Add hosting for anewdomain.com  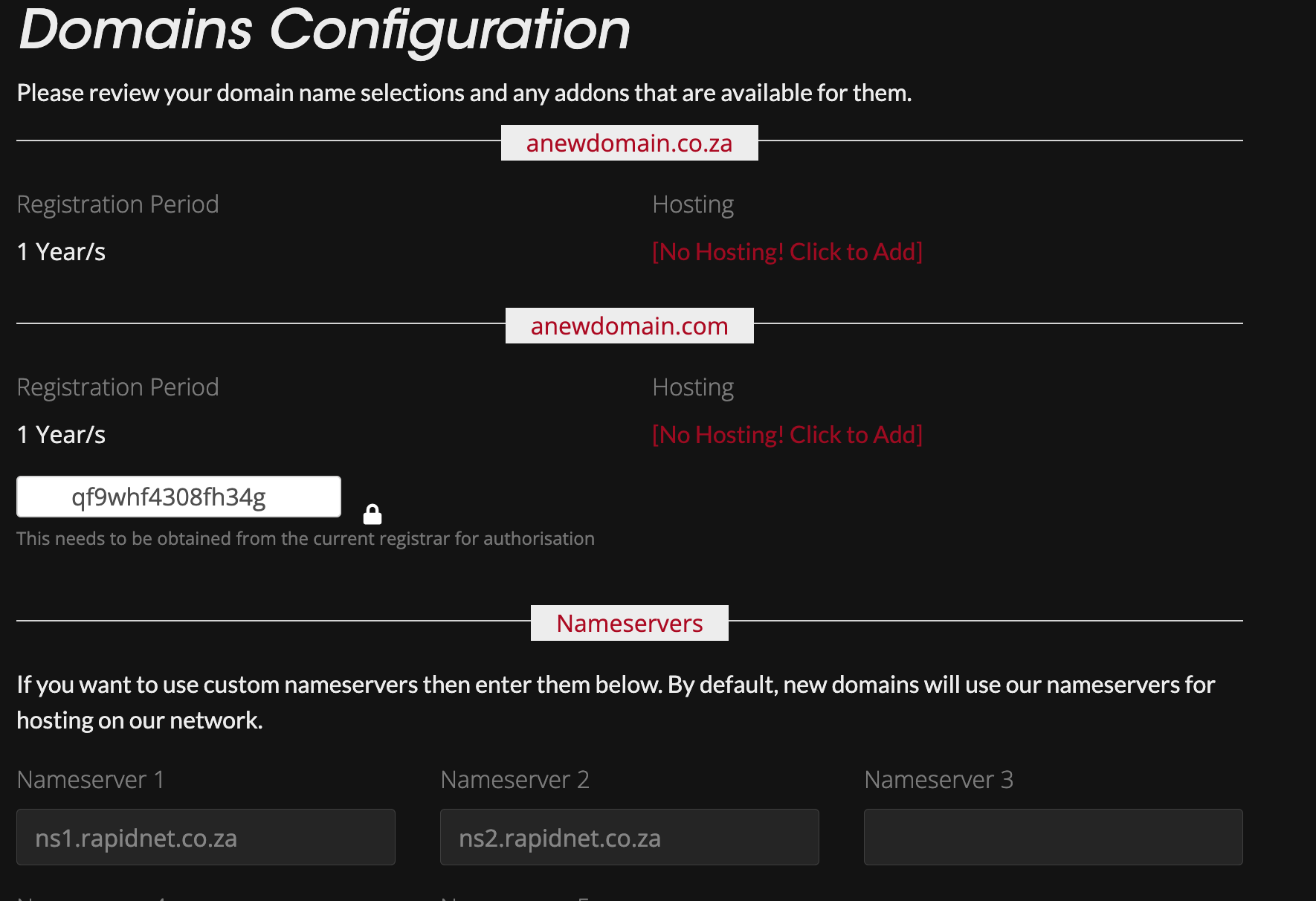click(787, 435)
